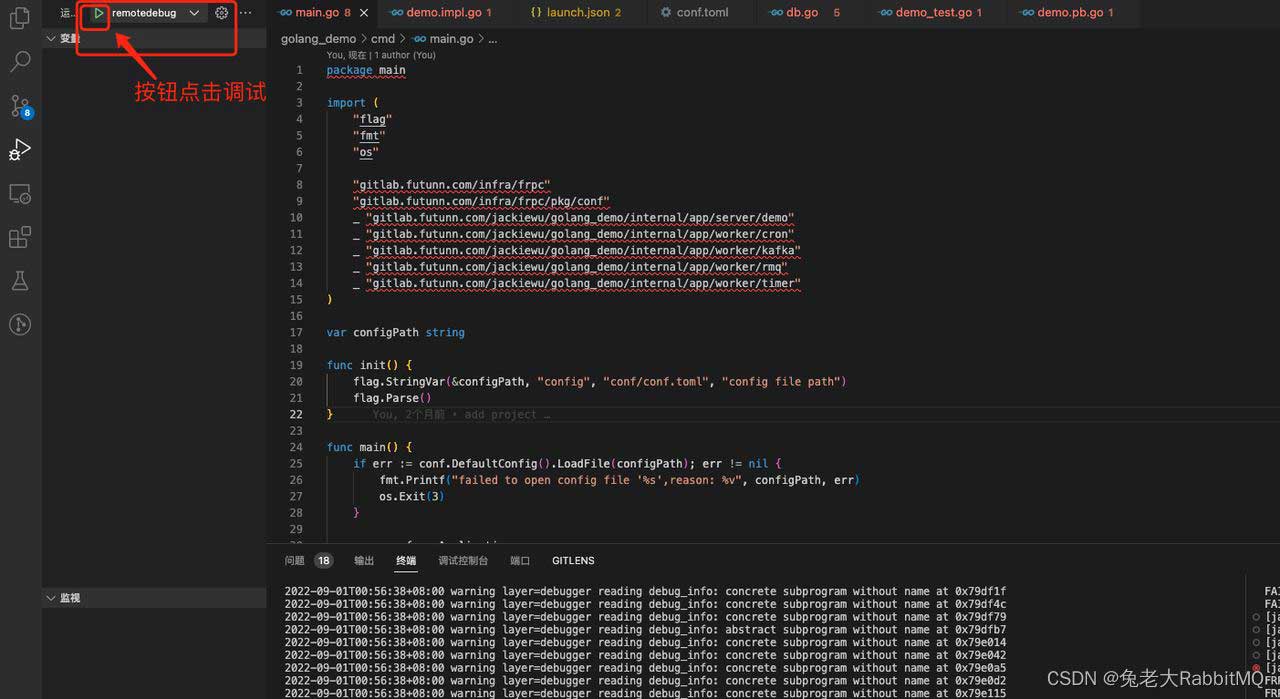The width and height of the screenshot is (1280, 699).
Task: Close the main.go editor tab
Action: tap(363, 13)
